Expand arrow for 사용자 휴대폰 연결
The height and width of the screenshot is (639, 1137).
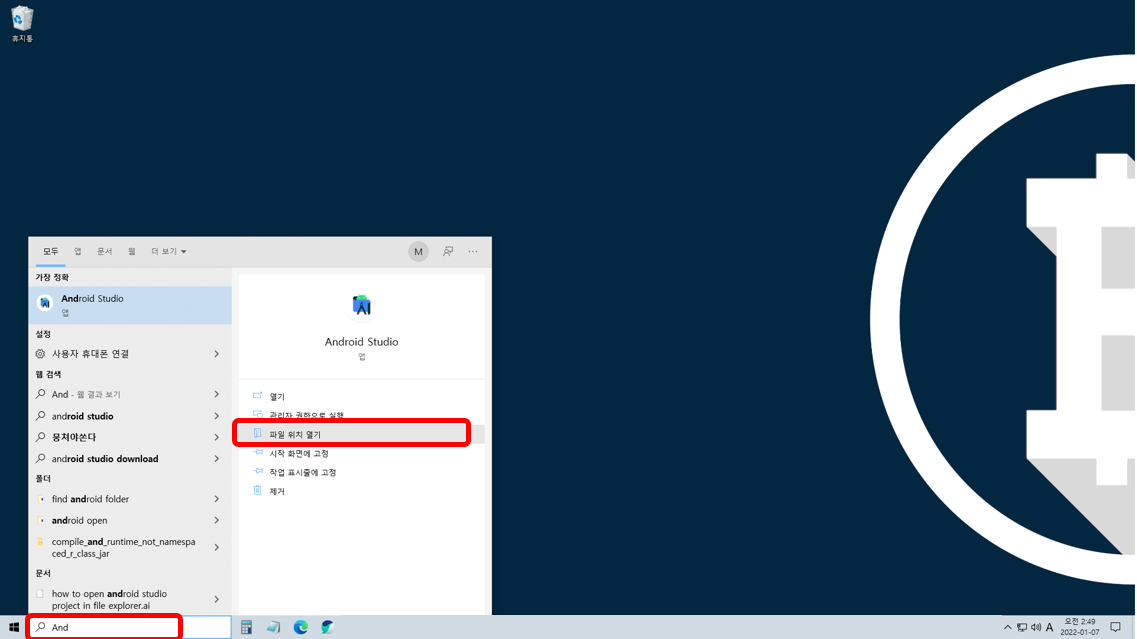pos(216,354)
